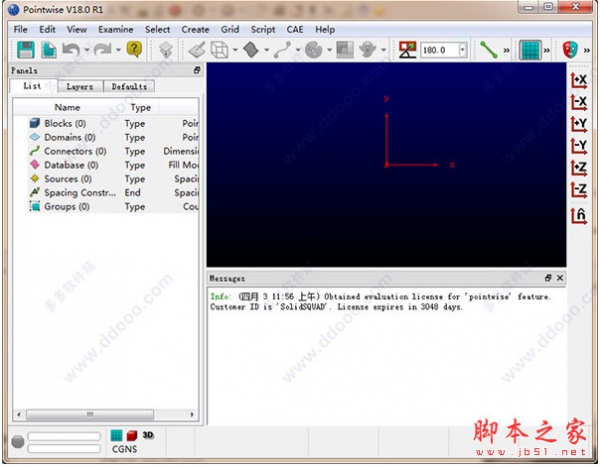Click the green connector draw icon
Image resolution: width=600 pixels, height=467 pixels.
(x=488, y=49)
